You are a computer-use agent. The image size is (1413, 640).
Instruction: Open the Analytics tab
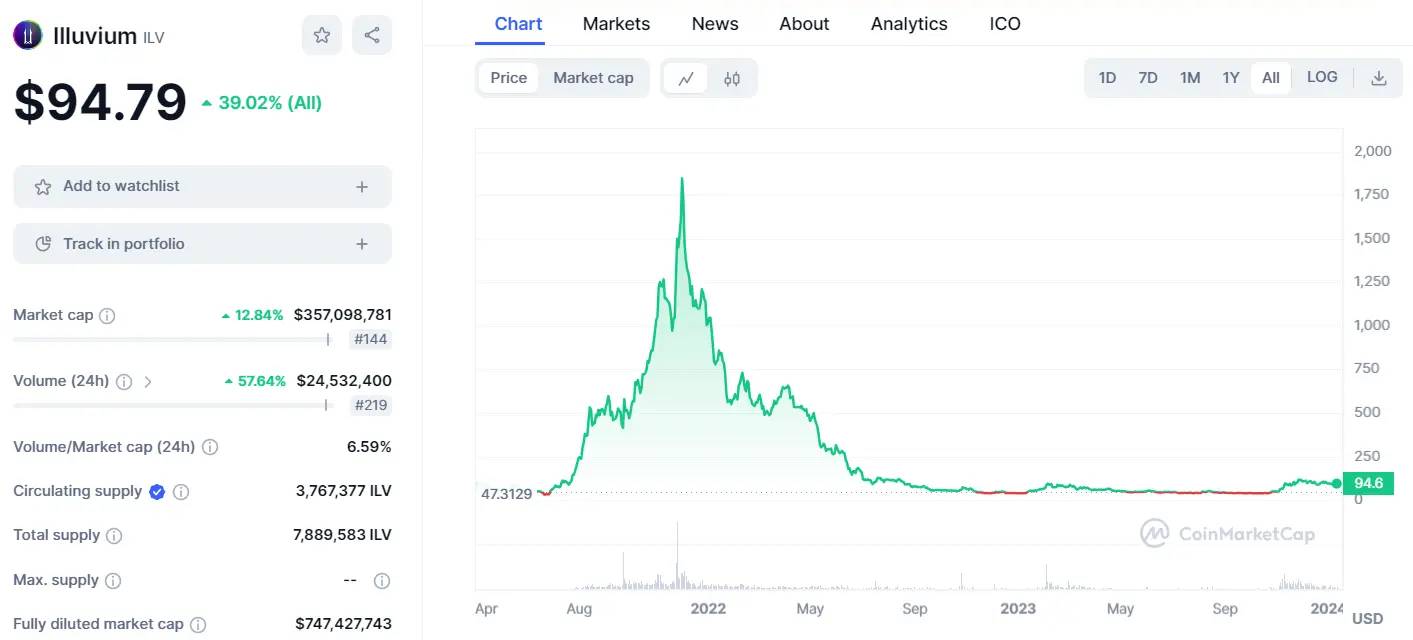[909, 24]
